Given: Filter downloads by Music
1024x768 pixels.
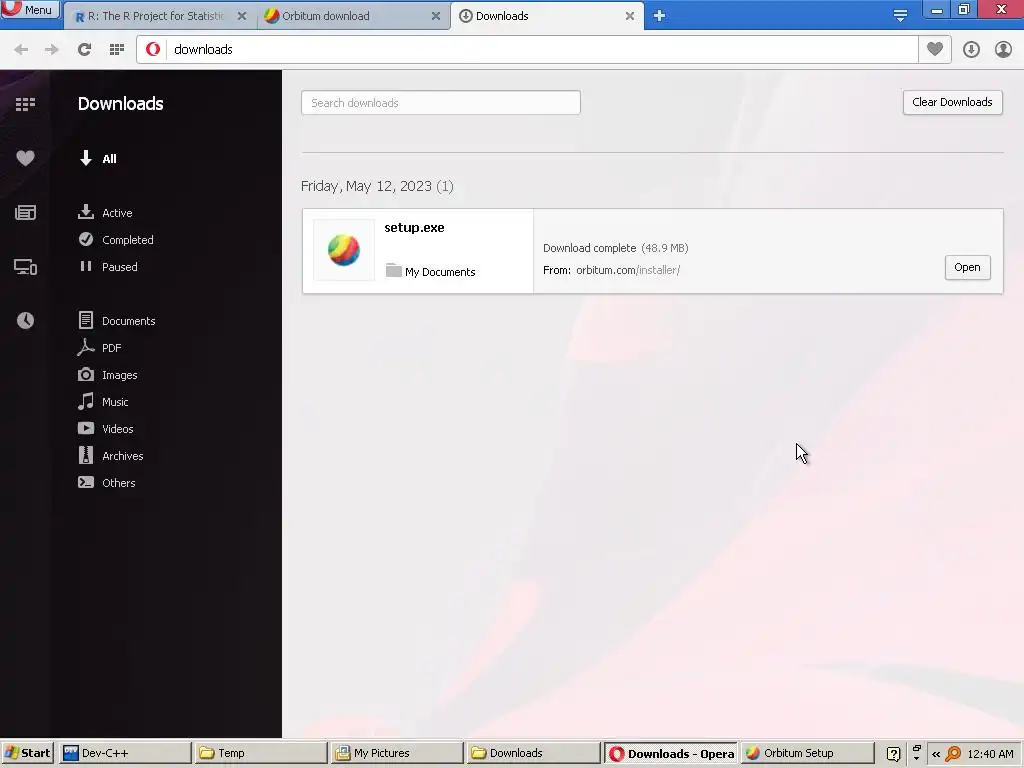Looking at the screenshot, I should click(x=103, y=402).
